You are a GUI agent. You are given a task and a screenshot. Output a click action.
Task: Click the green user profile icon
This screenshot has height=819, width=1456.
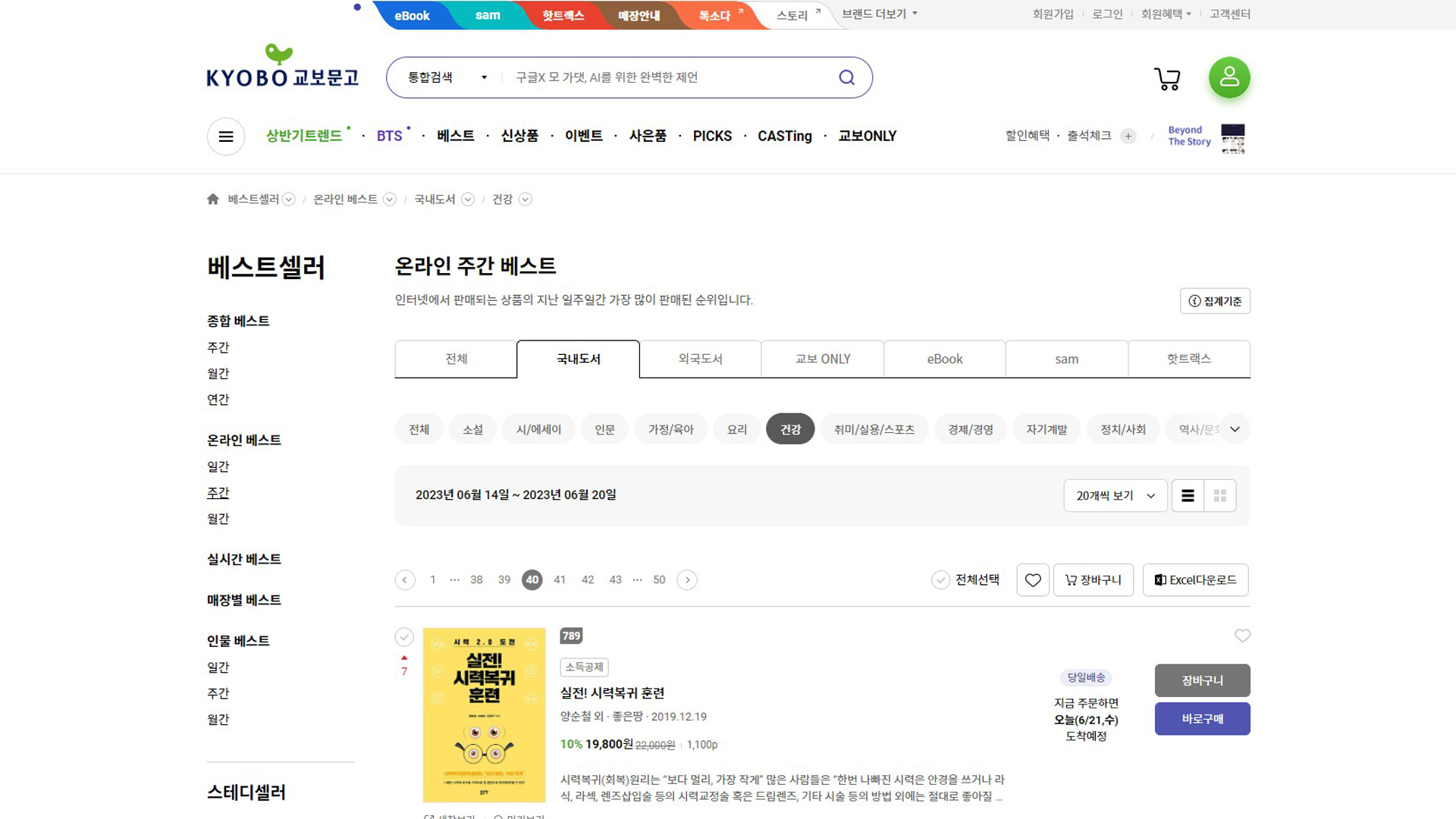(x=1229, y=77)
